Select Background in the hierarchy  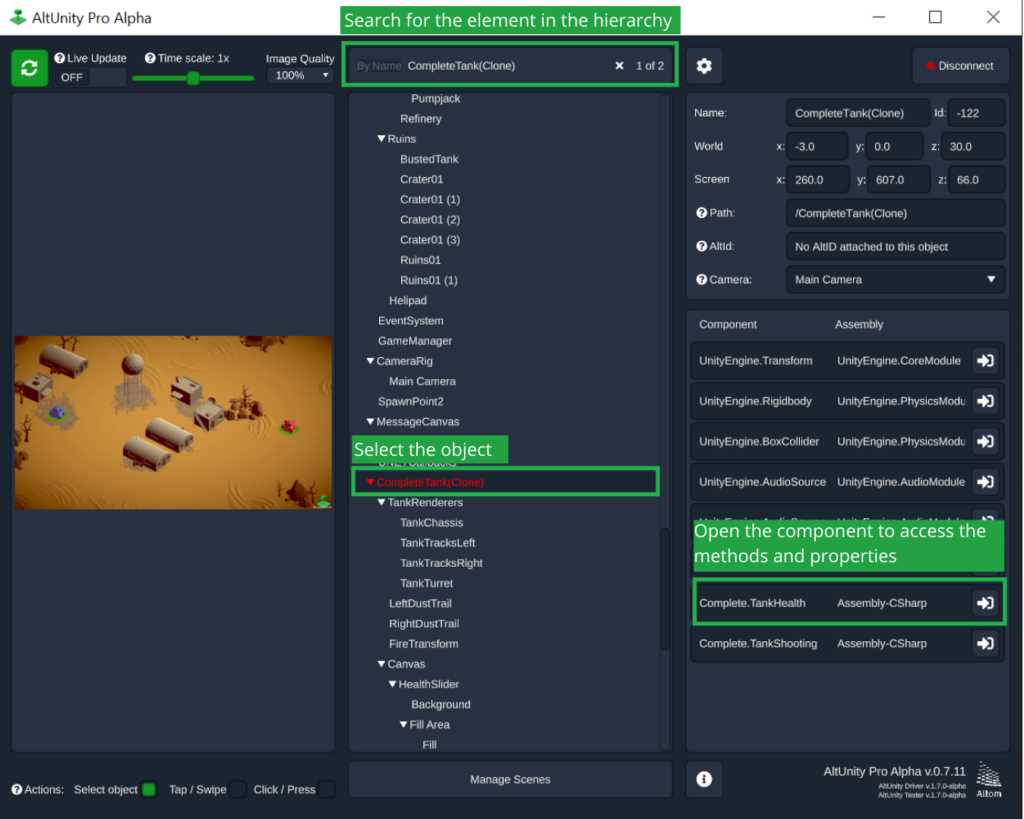click(441, 705)
